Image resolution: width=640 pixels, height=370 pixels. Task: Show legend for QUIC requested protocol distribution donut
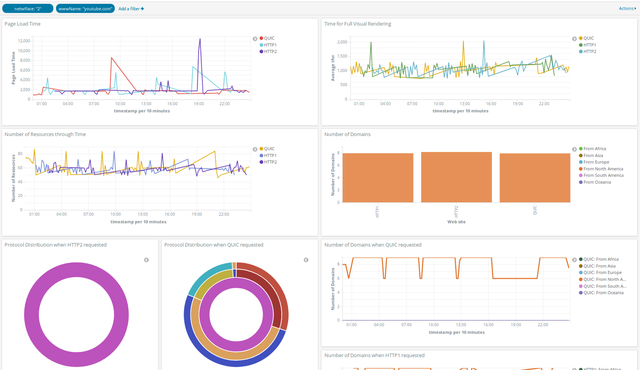306,260
